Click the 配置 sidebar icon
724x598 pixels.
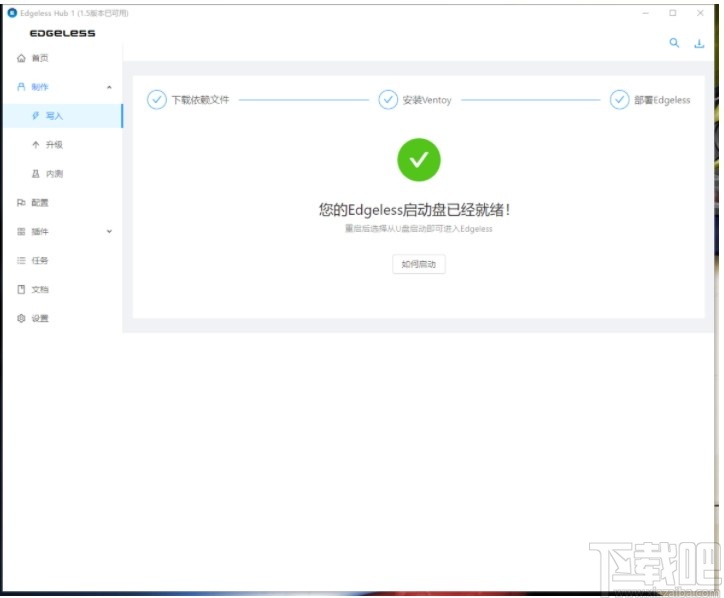[x=21, y=202]
